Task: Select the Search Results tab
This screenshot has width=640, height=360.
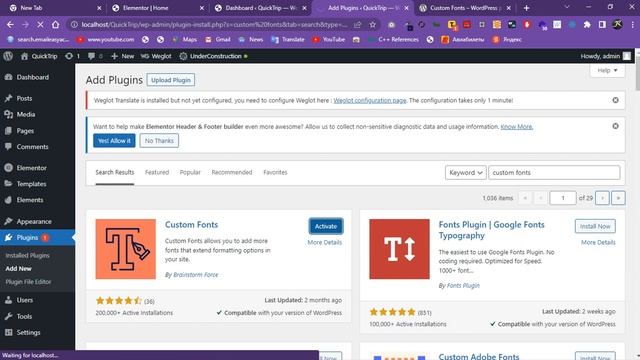Action: click(115, 172)
